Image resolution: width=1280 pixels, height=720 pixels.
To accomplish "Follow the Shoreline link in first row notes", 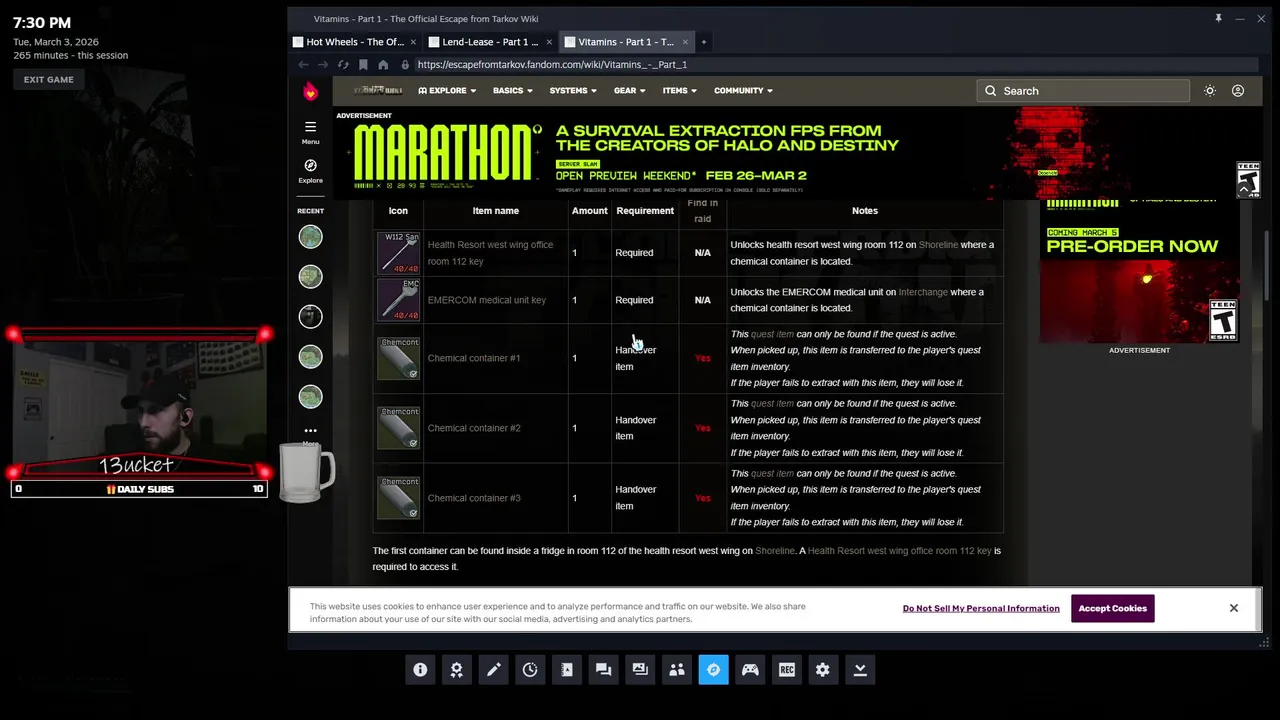I will (938, 245).
